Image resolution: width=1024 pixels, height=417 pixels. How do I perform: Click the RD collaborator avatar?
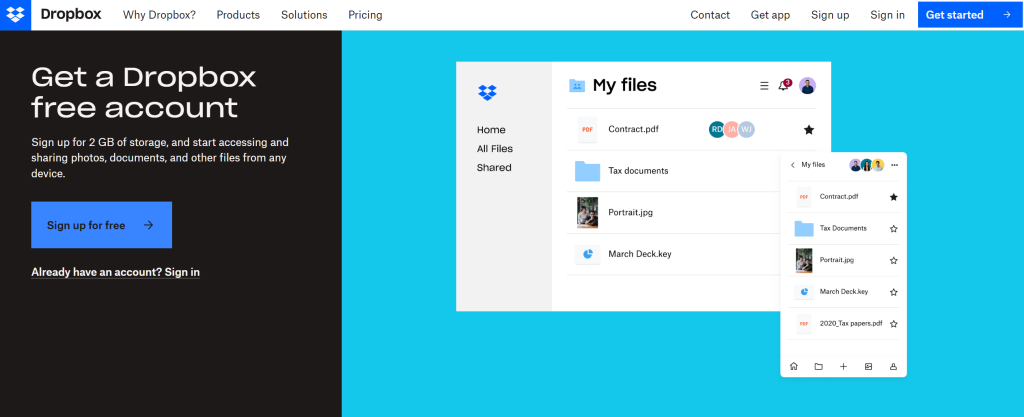[x=717, y=129]
